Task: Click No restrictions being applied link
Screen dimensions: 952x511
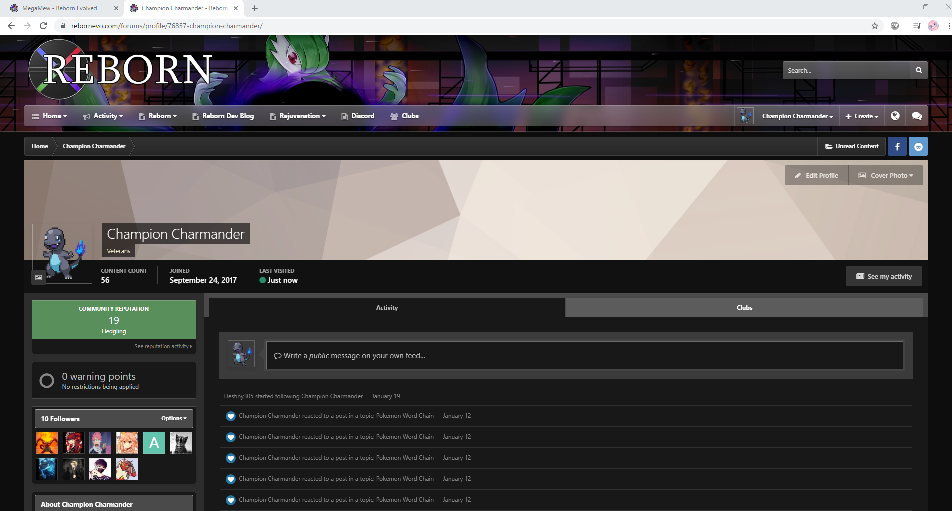Action: [x=100, y=387]
